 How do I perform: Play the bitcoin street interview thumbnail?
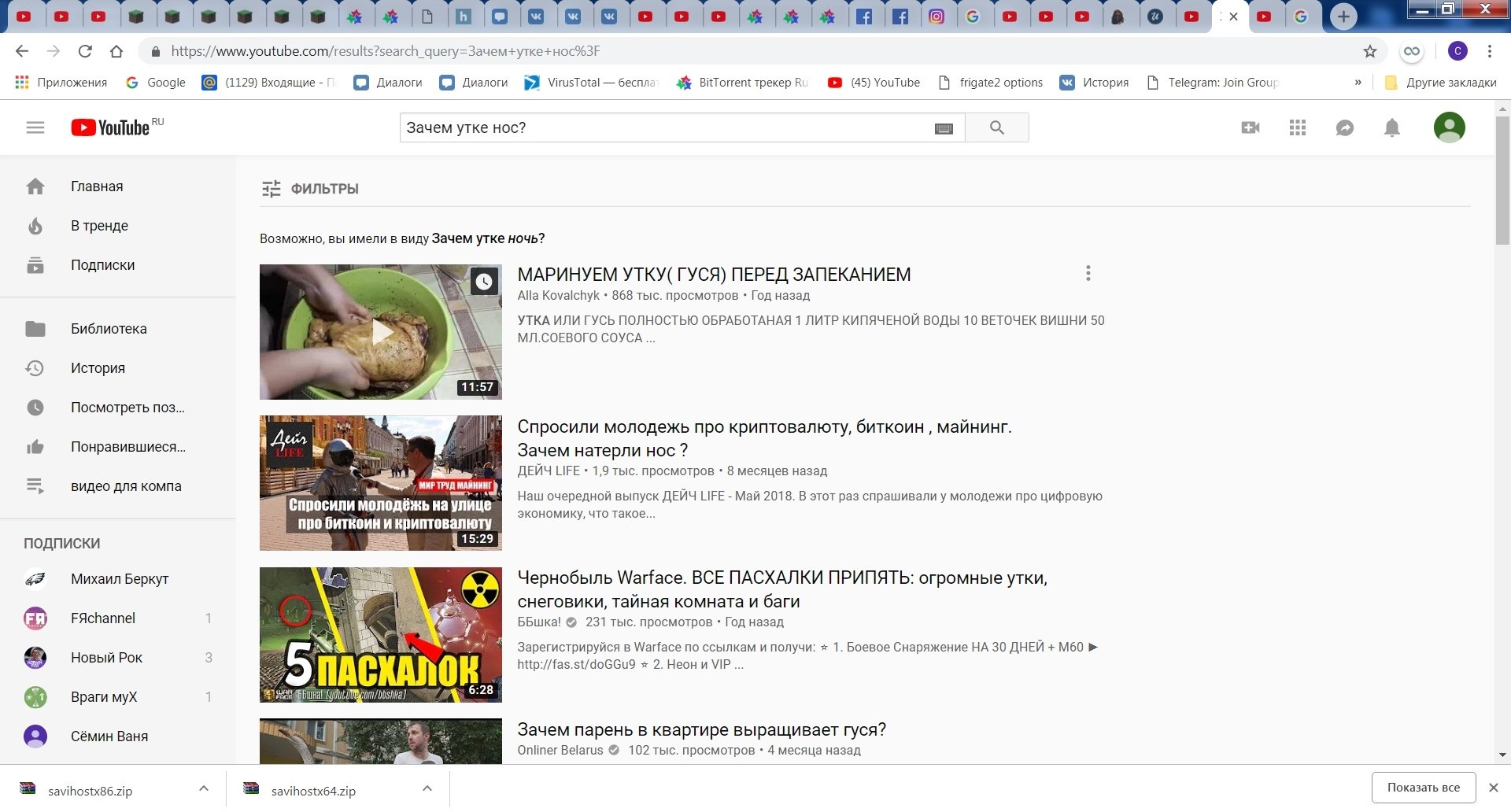pyautogui.click(x=381, y=483)
